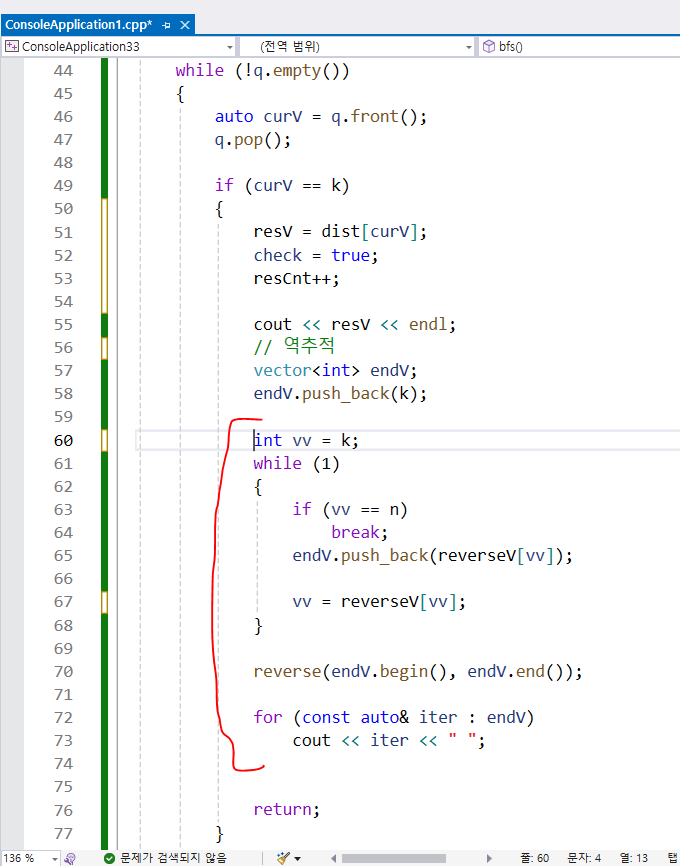
Task: Click the '문자: 4' character indicator
Action: coord(584,858)
